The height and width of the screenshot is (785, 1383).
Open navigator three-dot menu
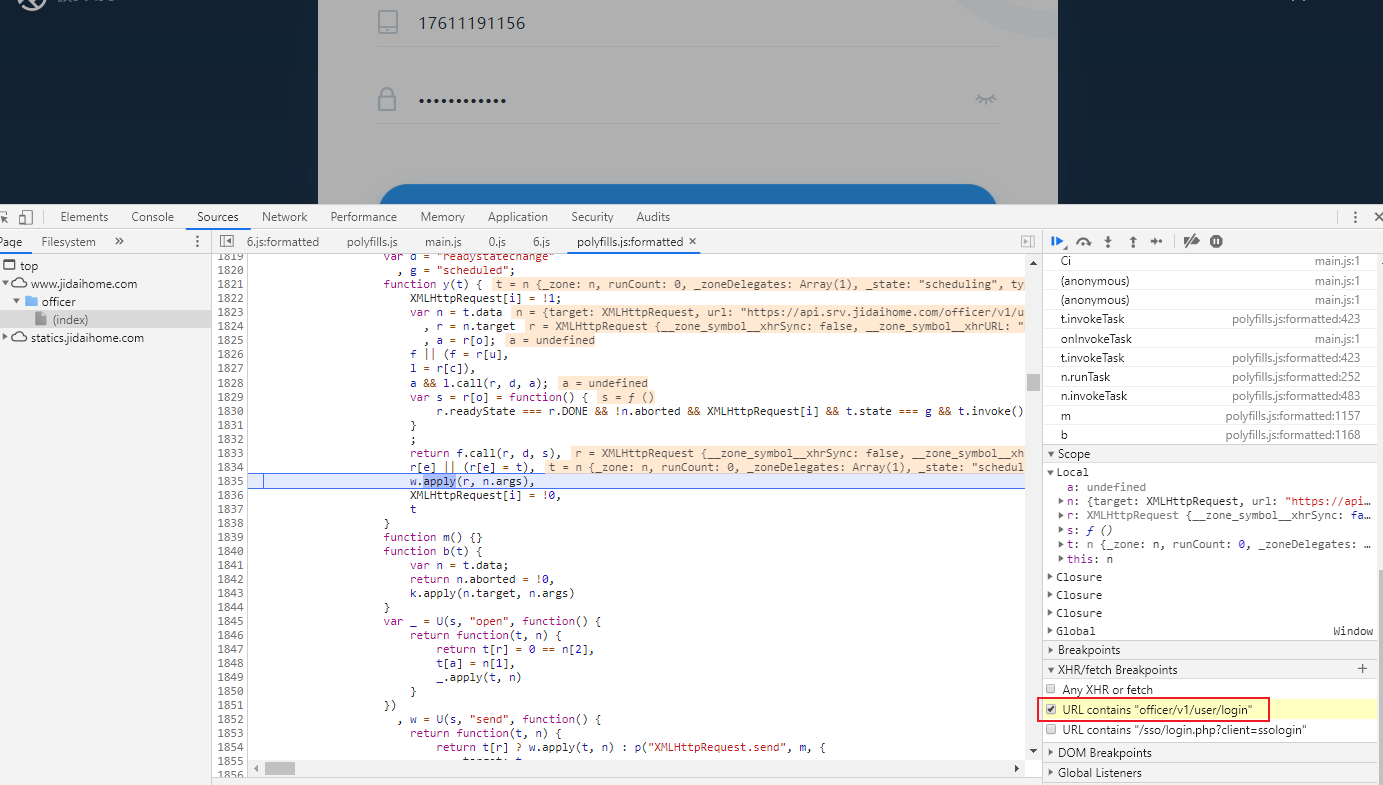coord(197,241)
